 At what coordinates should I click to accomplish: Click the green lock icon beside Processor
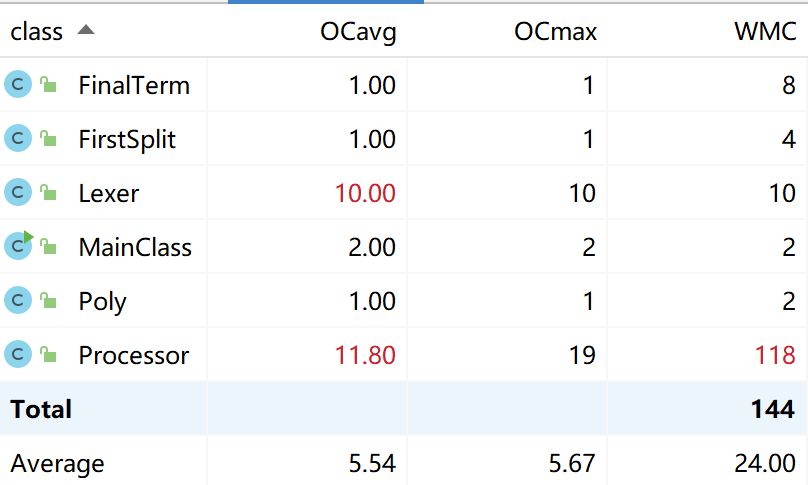pos(48,355)
